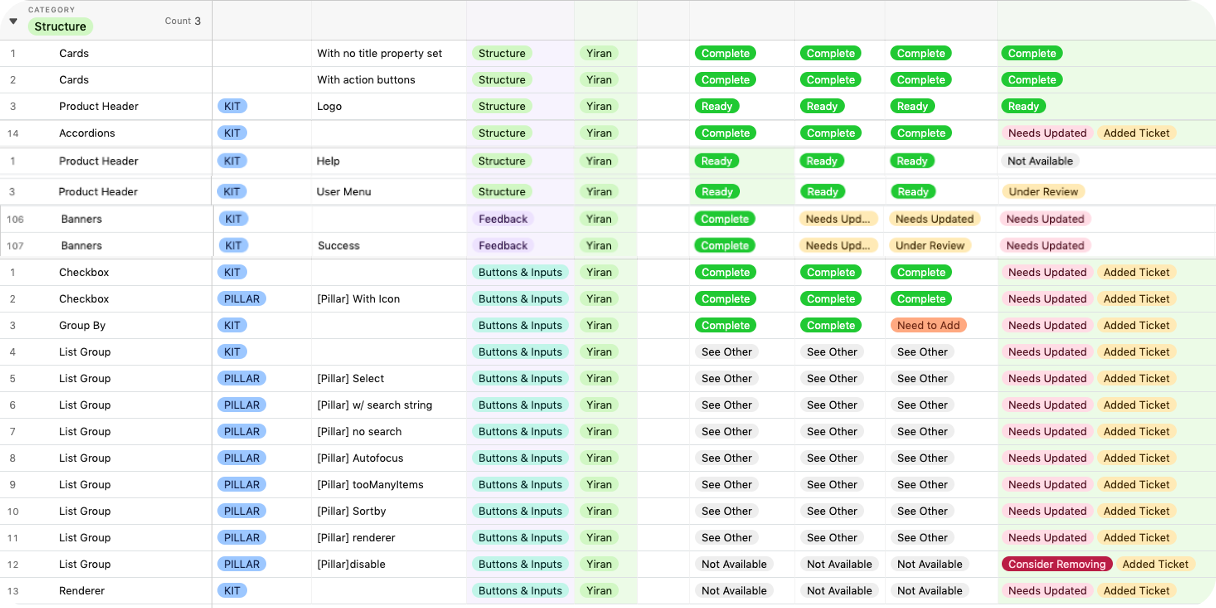Click 'Yiran' tag in the Accordions row
Image resolution: width=1216 pixels, height=608 pixels.
(599, 133)
